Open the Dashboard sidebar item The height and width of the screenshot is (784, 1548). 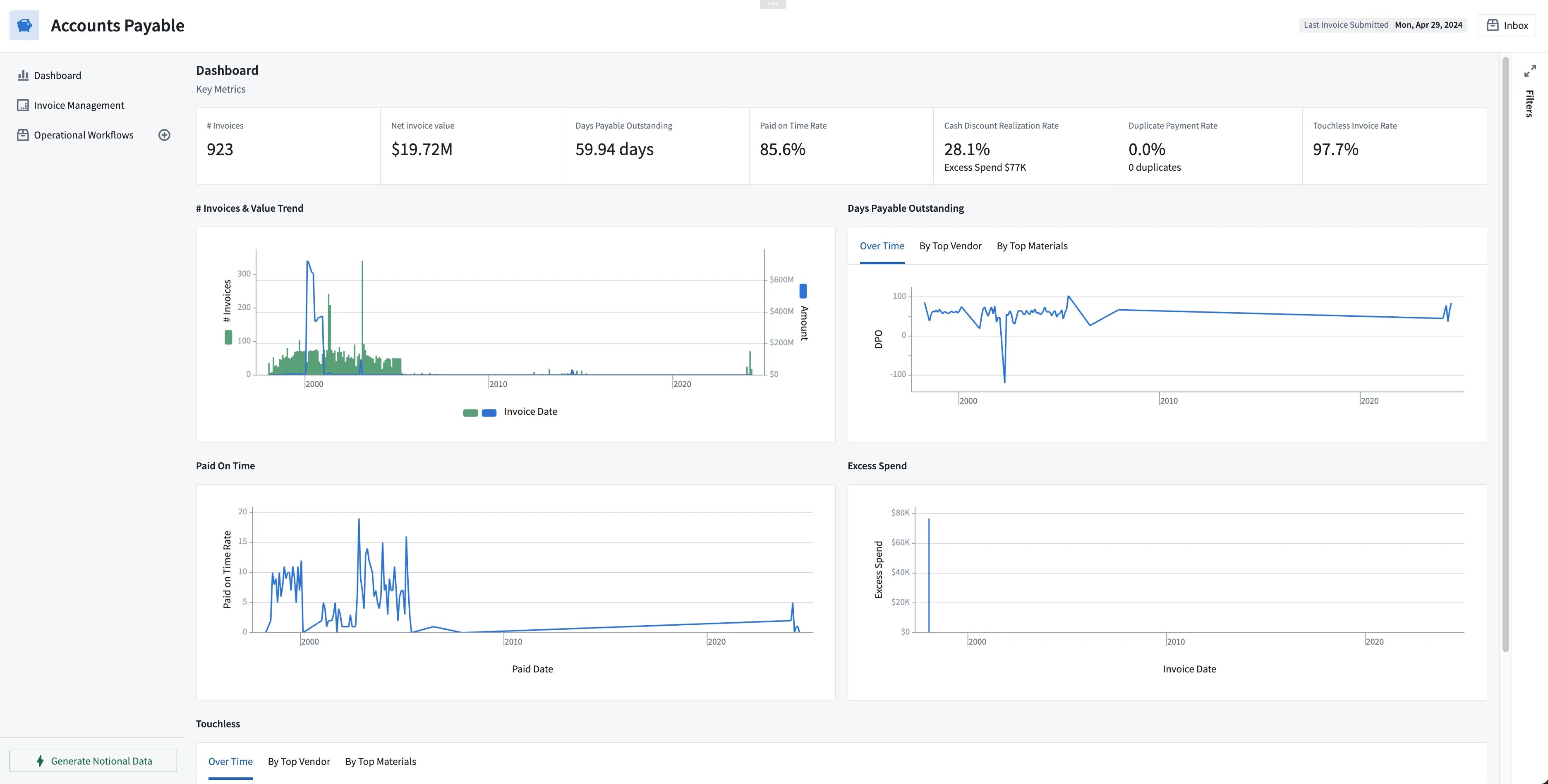point(57,75)
